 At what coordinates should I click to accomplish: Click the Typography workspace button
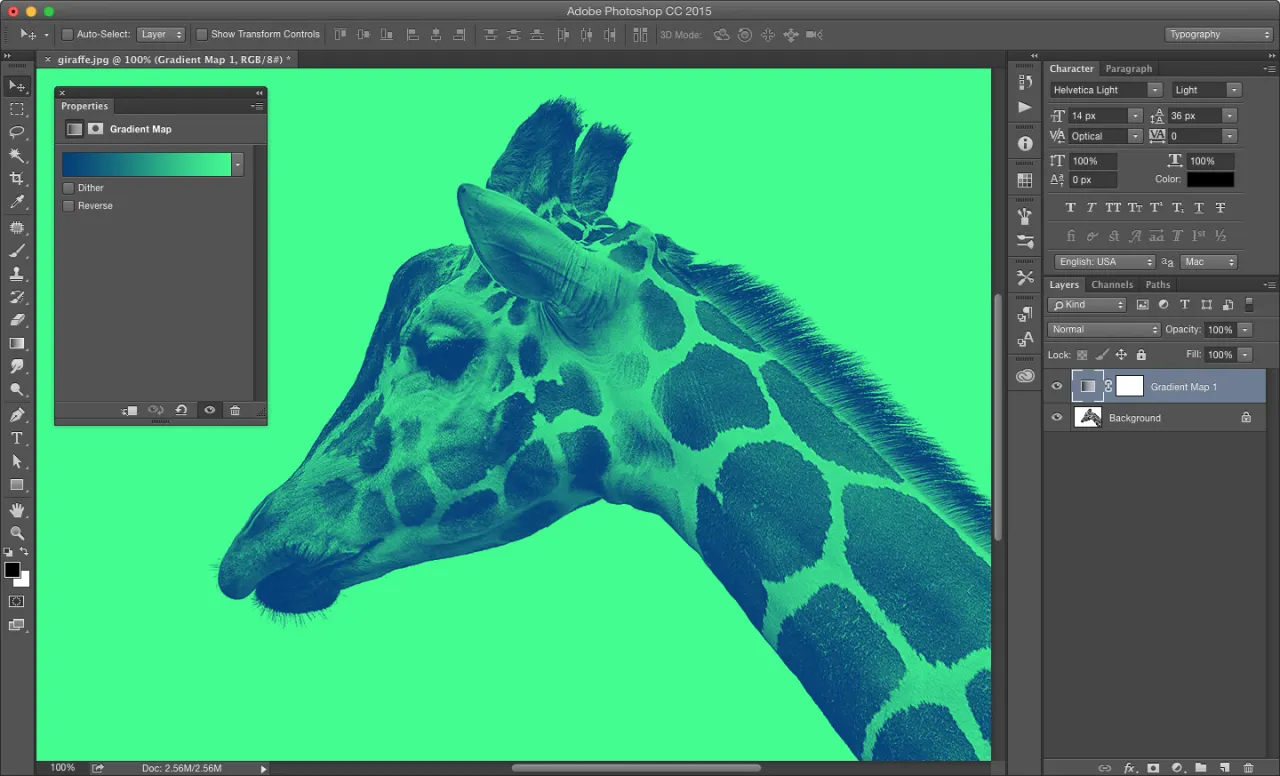[x=1219, y=33]
